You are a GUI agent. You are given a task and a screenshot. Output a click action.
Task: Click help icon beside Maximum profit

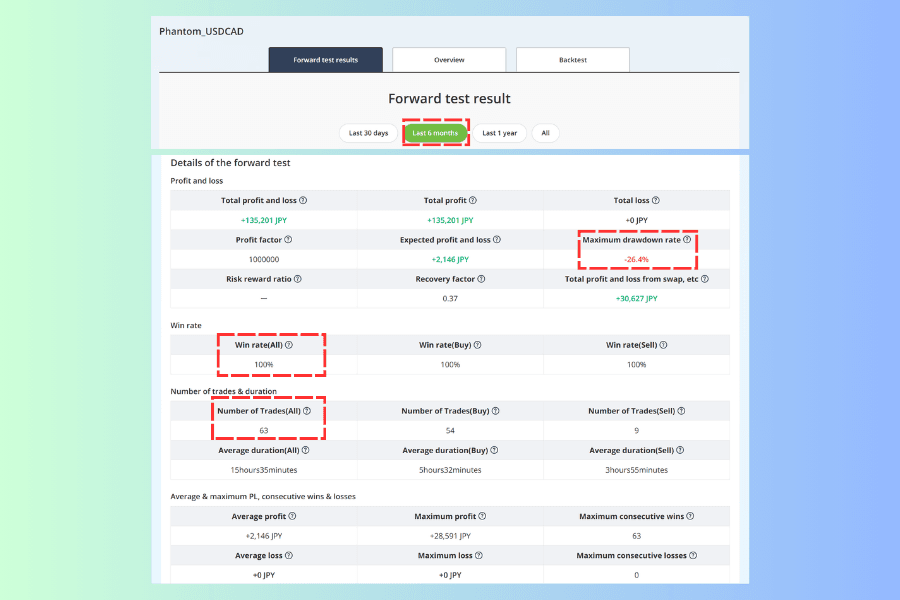coord(482,516)
